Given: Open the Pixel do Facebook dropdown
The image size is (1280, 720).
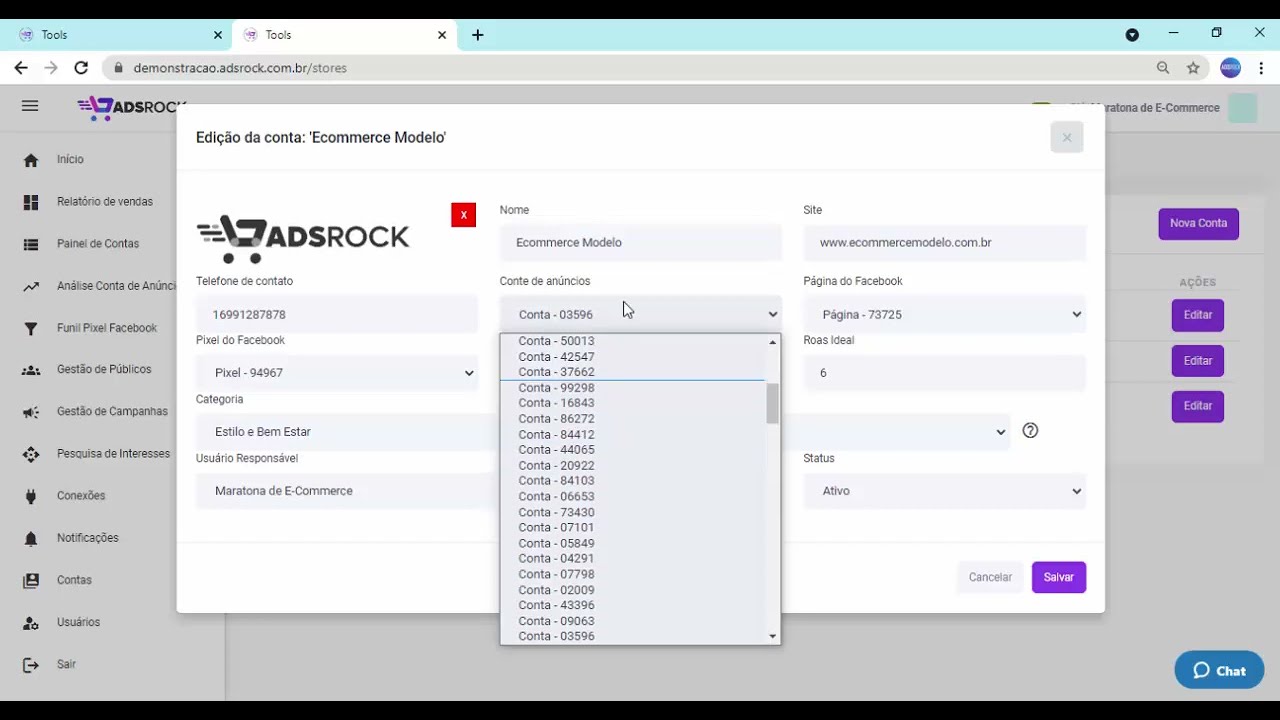Looking at the screenshot, I should coord(337,373).
